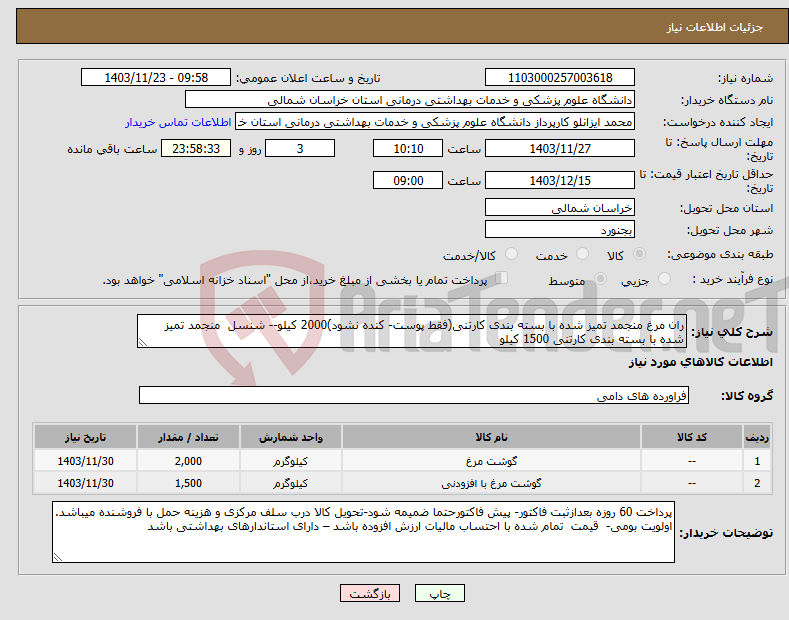Screen dimensions: 789x620
Task: Click the remaining days field showing 3
Action: (300, 148)
